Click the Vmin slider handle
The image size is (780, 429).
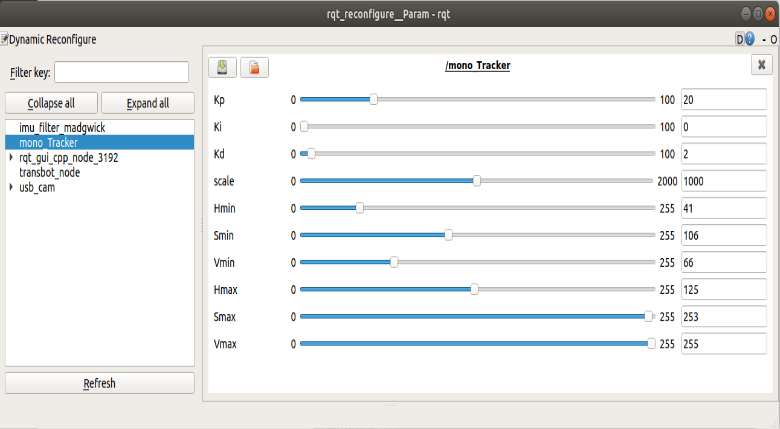(x=394, y=262)
